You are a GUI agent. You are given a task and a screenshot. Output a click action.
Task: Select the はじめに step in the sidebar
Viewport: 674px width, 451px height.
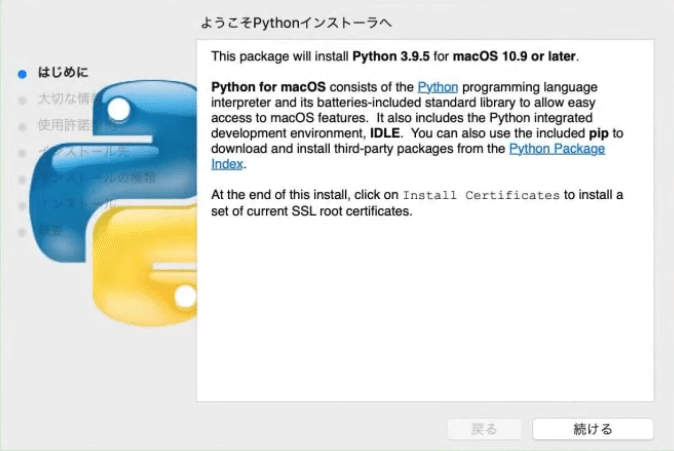point(63,72)
